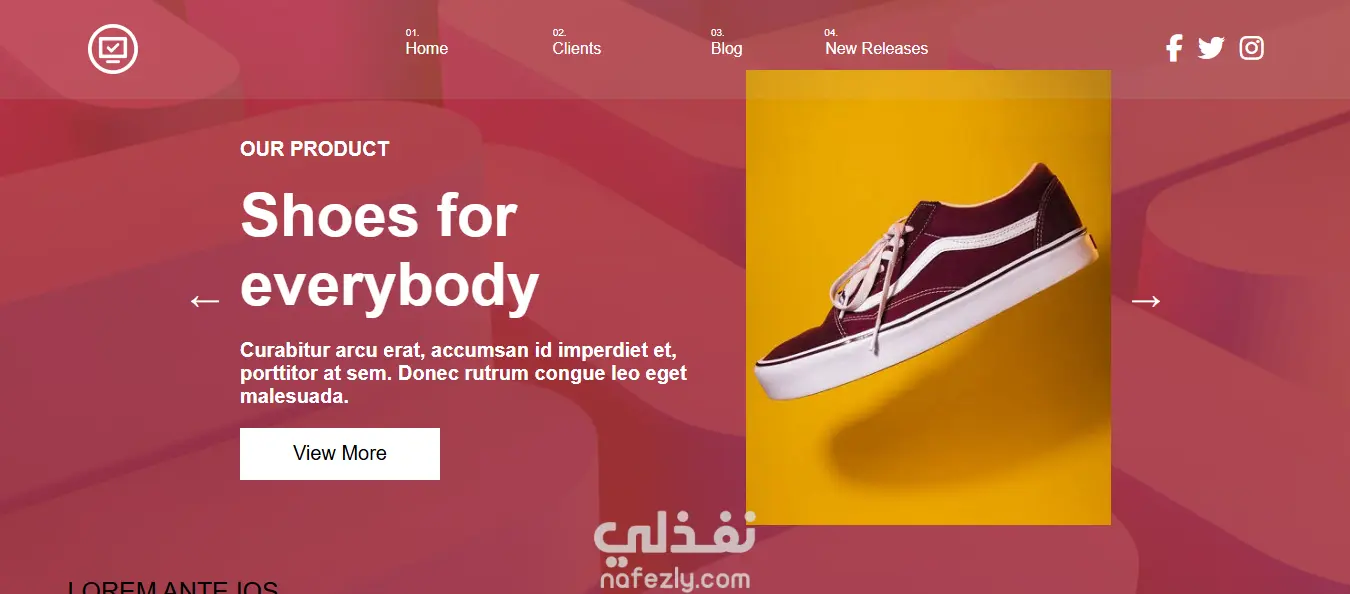Viewport: 1350px width, 594px height.
Task: Click the 01. number above Home
Action: (x=412, y=32)
